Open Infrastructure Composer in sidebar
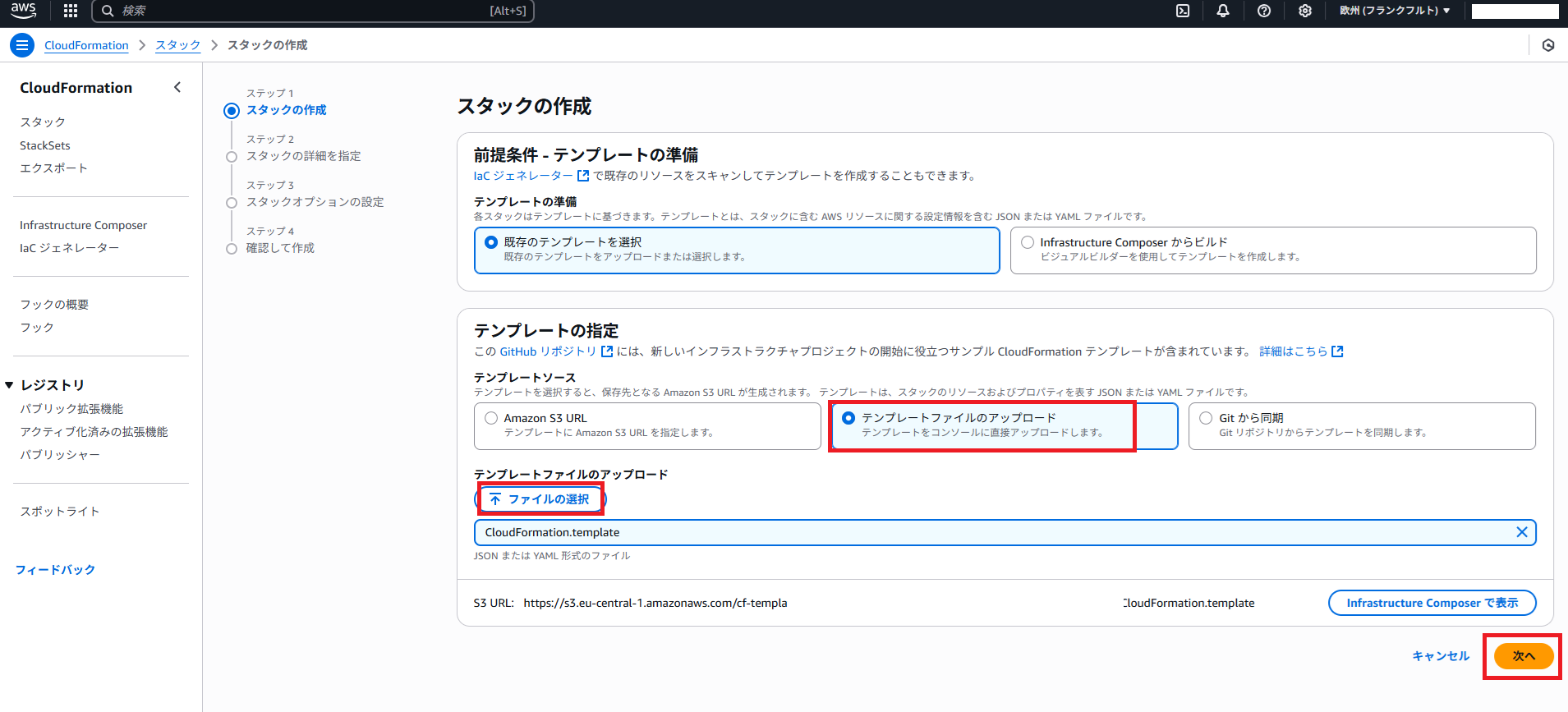The height and width of the screenshot is (712, 1568). tap(84, 225)
